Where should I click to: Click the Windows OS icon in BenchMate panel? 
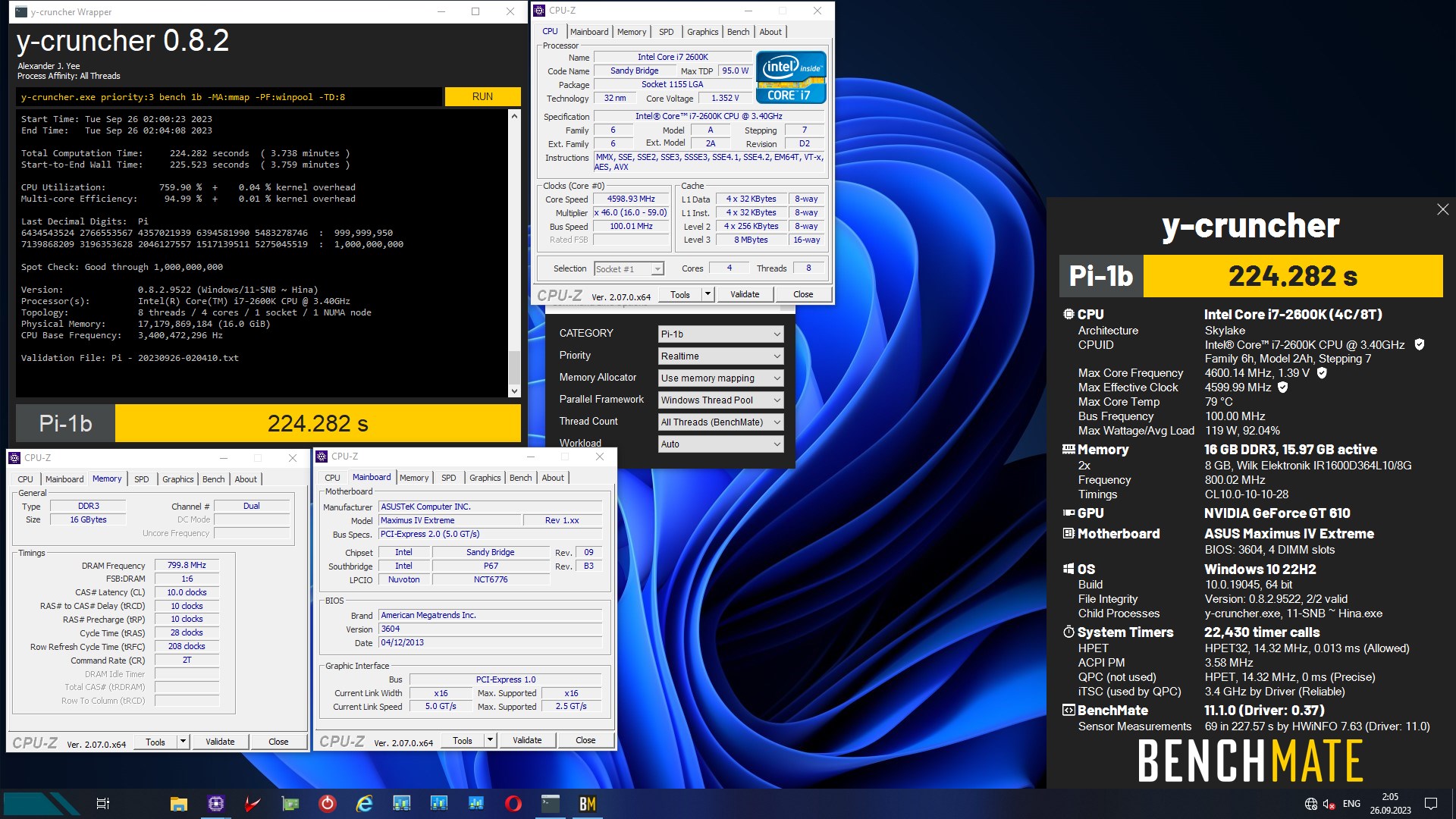pos(1068,570)
